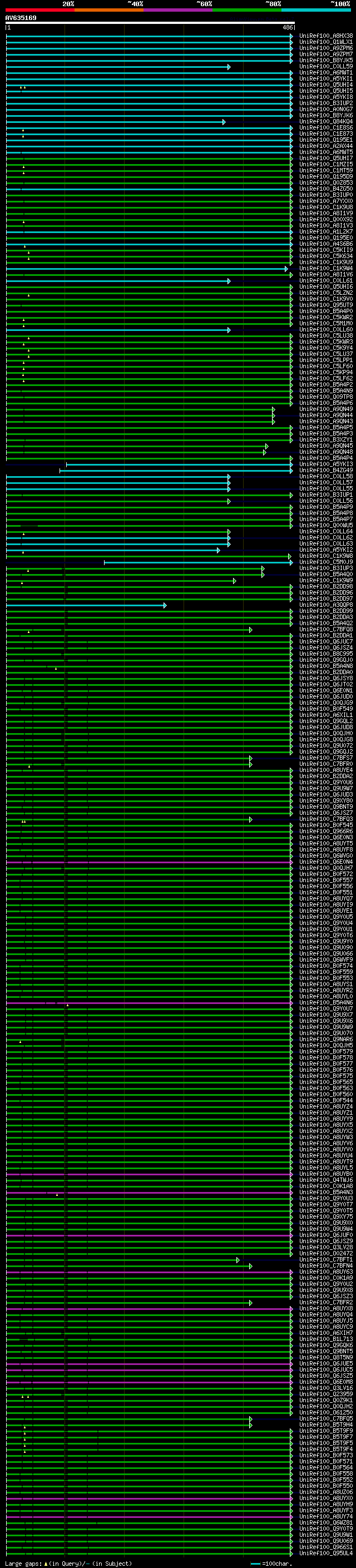
Task: Click end arrowhead of UniRef100_A5YKI2 alignment
Action: 219,550
